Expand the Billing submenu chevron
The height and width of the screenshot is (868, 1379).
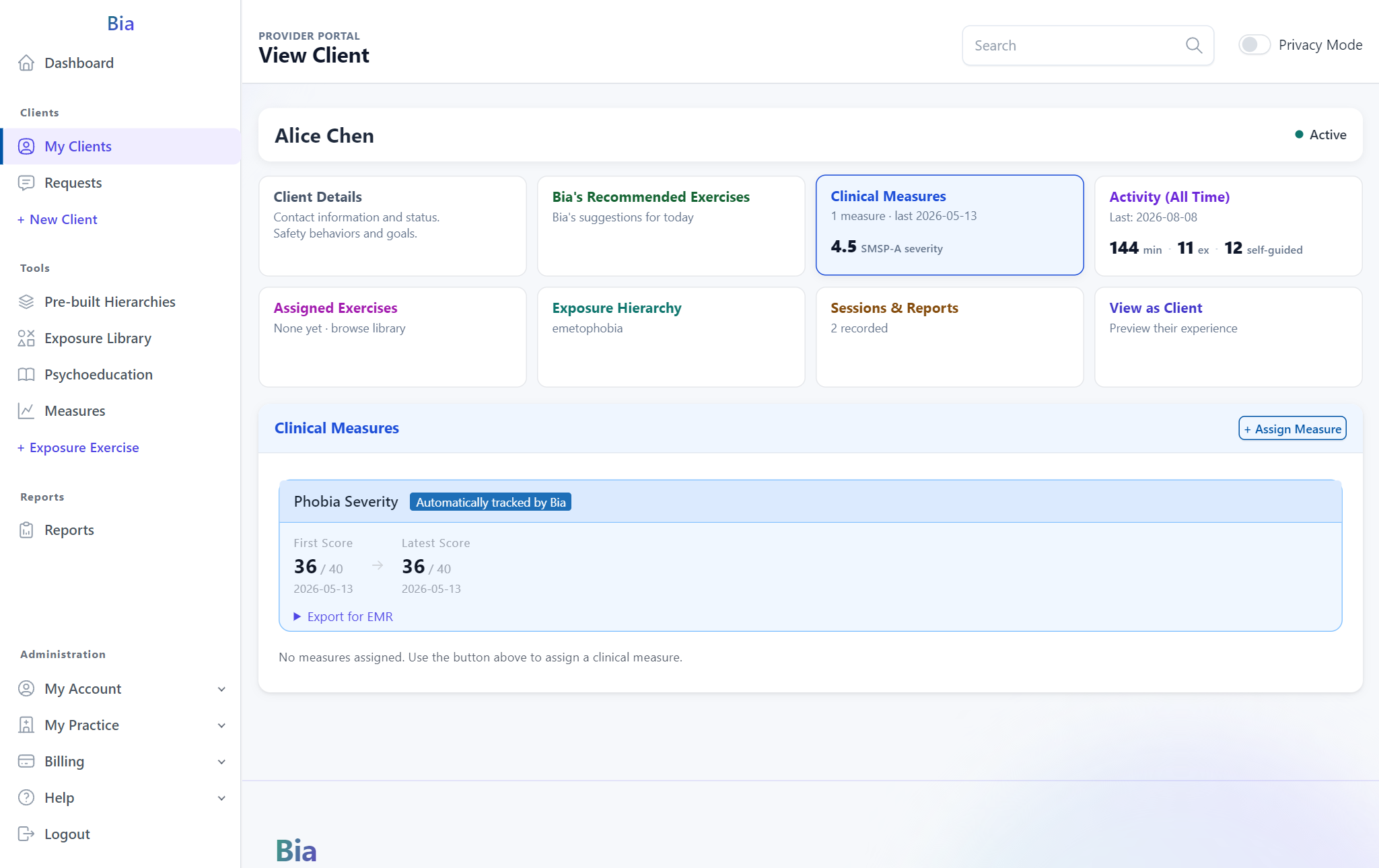pos(222,762)
